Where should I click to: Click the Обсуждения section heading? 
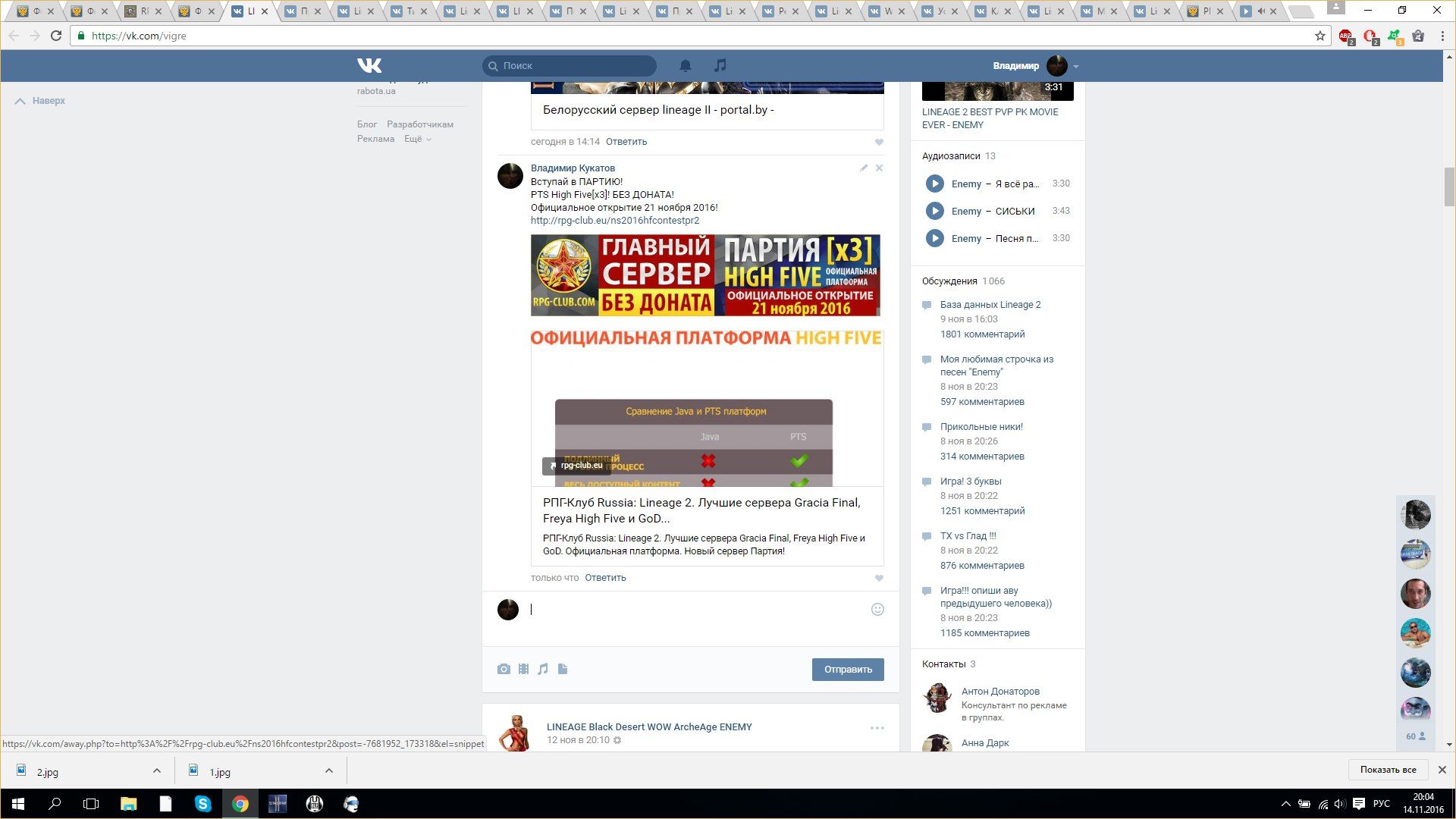(x=949, y=281)
